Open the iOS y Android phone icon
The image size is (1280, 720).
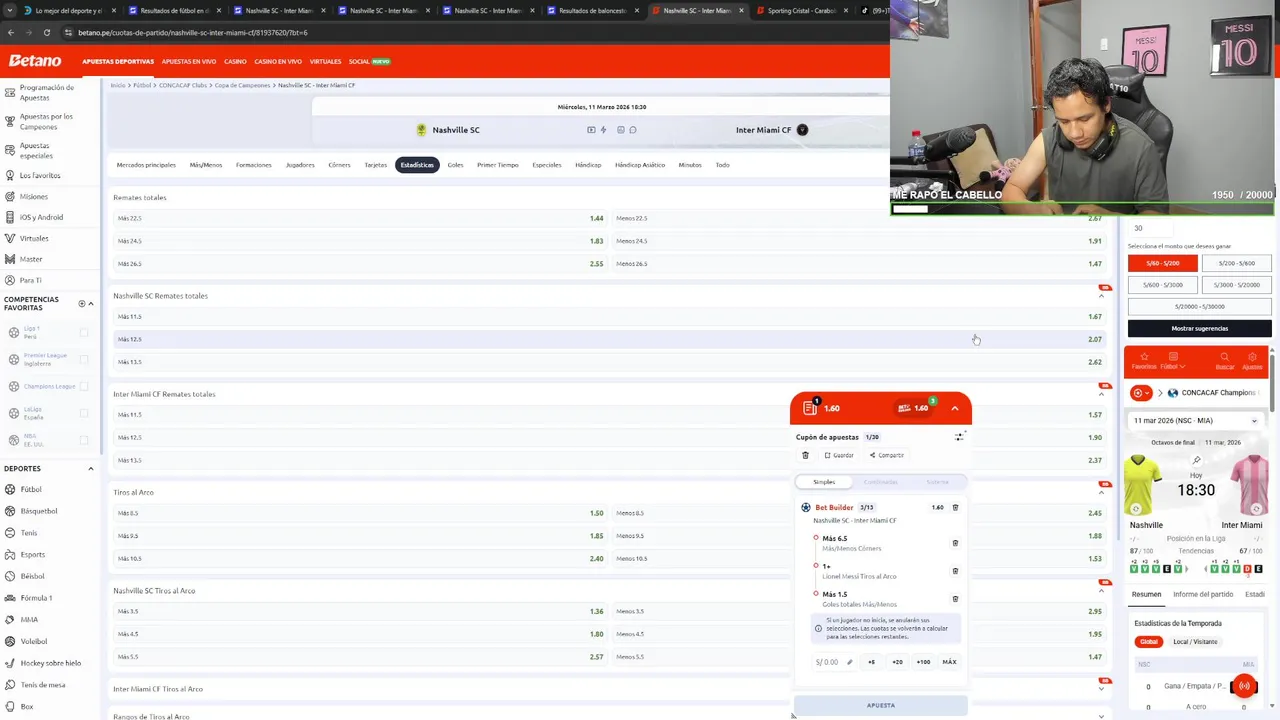point(10,217)
